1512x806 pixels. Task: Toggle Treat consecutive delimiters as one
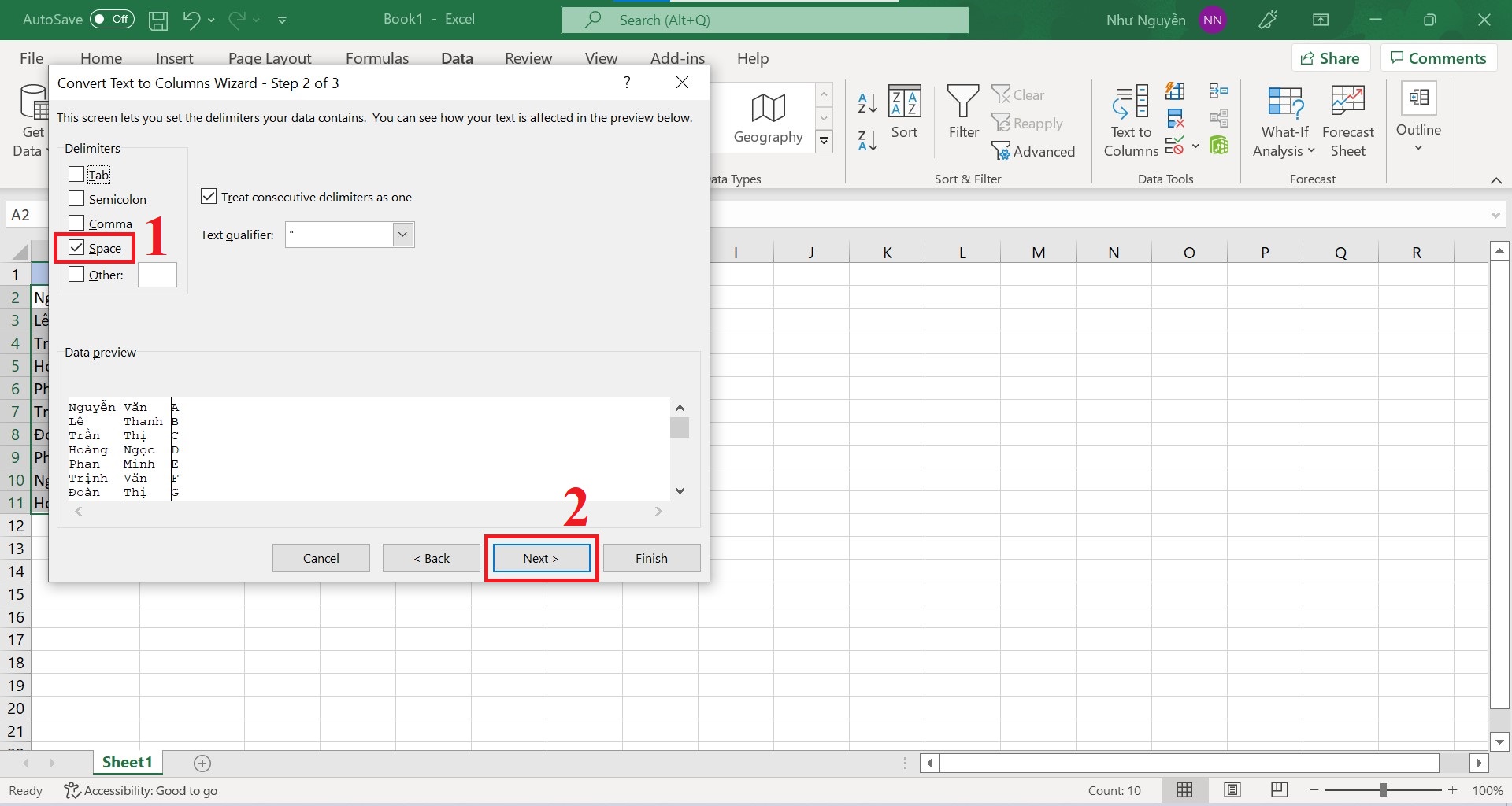pyautogui.click(x=209, y=196)
